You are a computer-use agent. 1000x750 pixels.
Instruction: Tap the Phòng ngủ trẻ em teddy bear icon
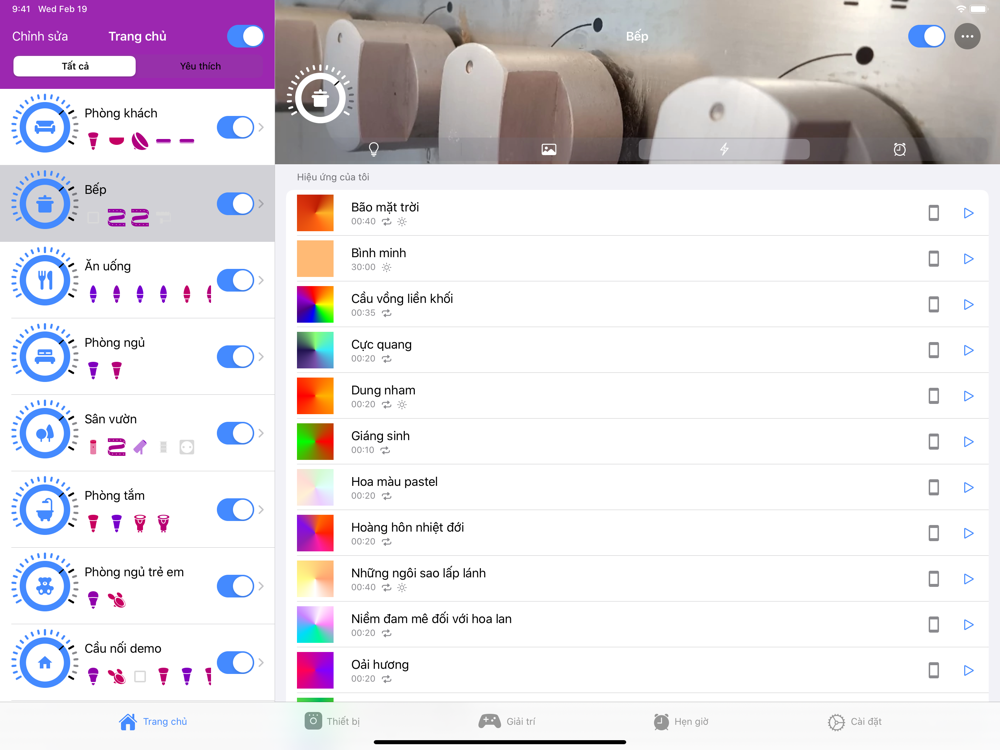tap(44, 587)
